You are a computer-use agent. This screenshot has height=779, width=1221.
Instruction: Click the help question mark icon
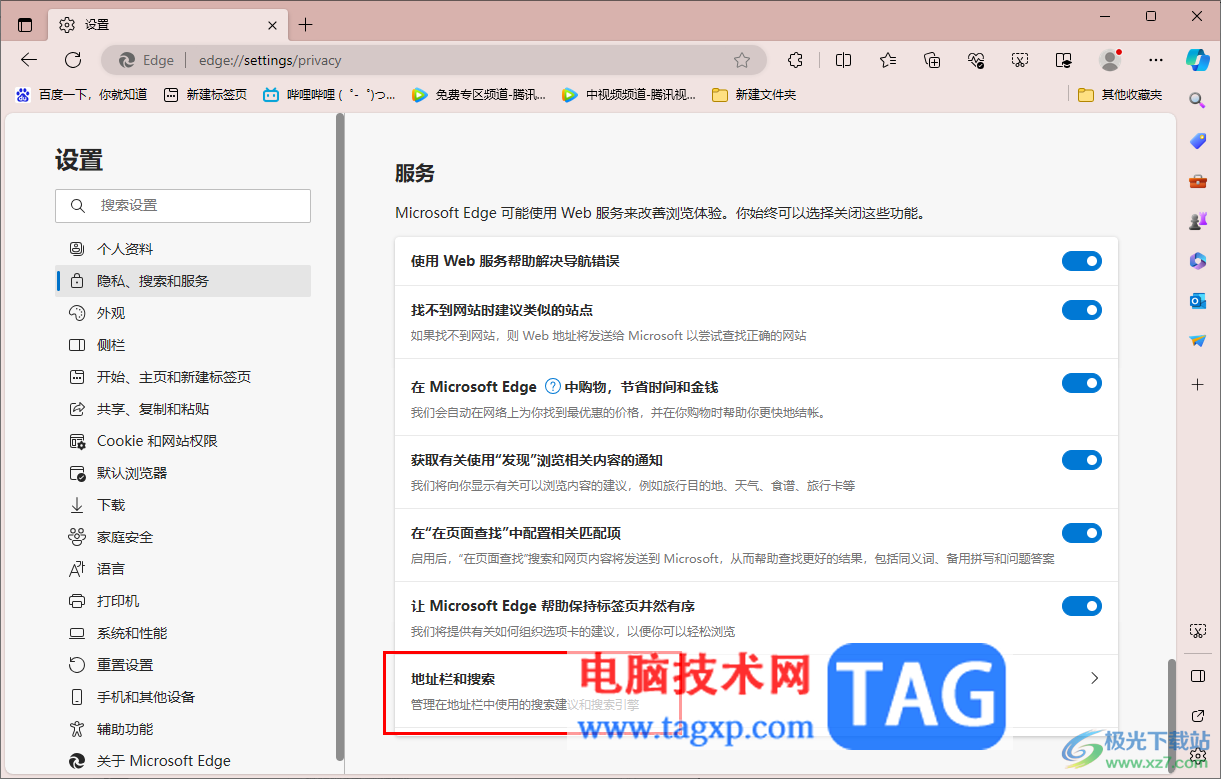(553, 387)
